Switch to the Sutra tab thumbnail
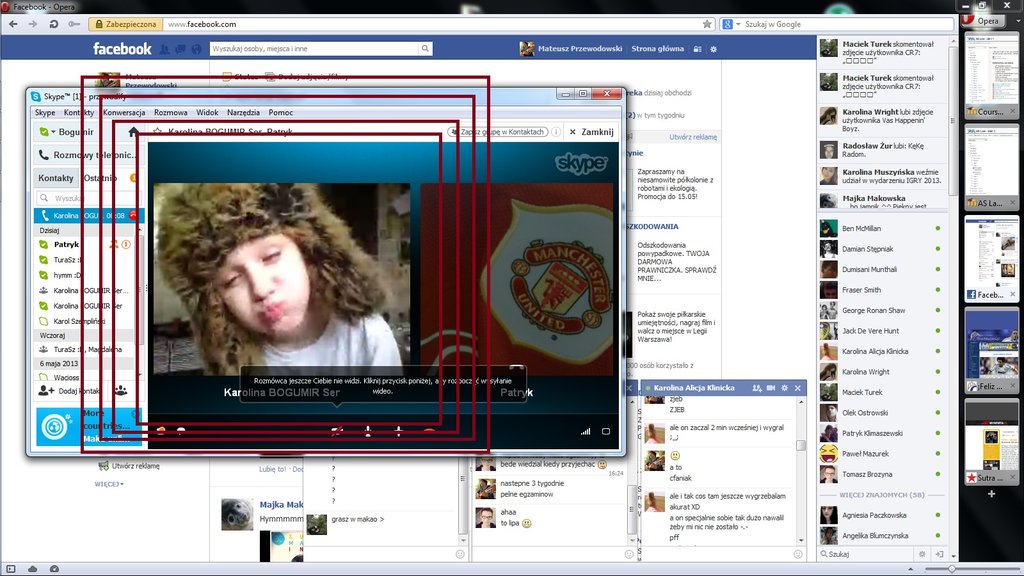Screen dimensions: 1024x576 pyautogui.click(x=991, y=443)
